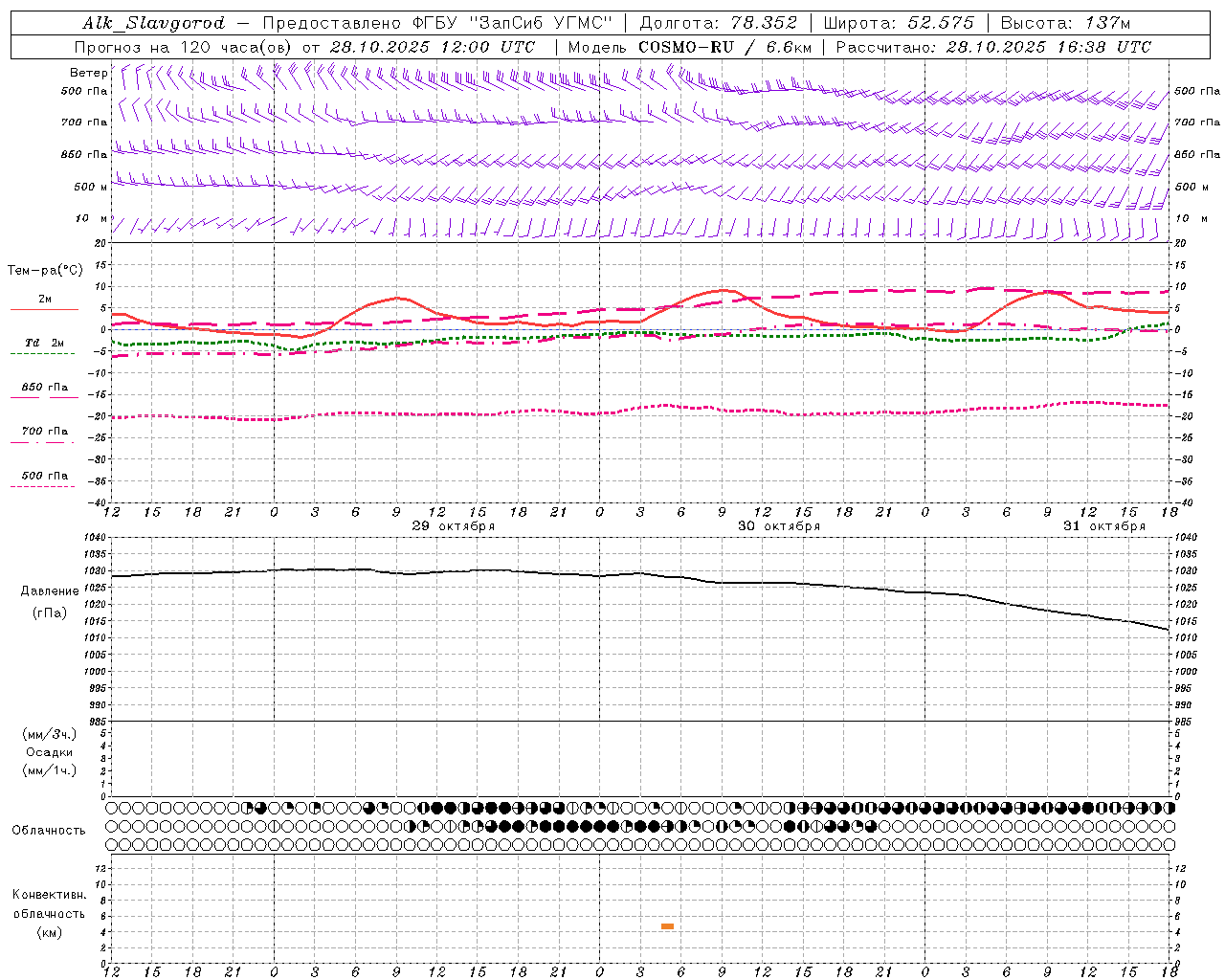Image resolution: width=1225 pixels, height=980 pixels.
Task: Click the 31 октября date label
Action: [1104, 526]
